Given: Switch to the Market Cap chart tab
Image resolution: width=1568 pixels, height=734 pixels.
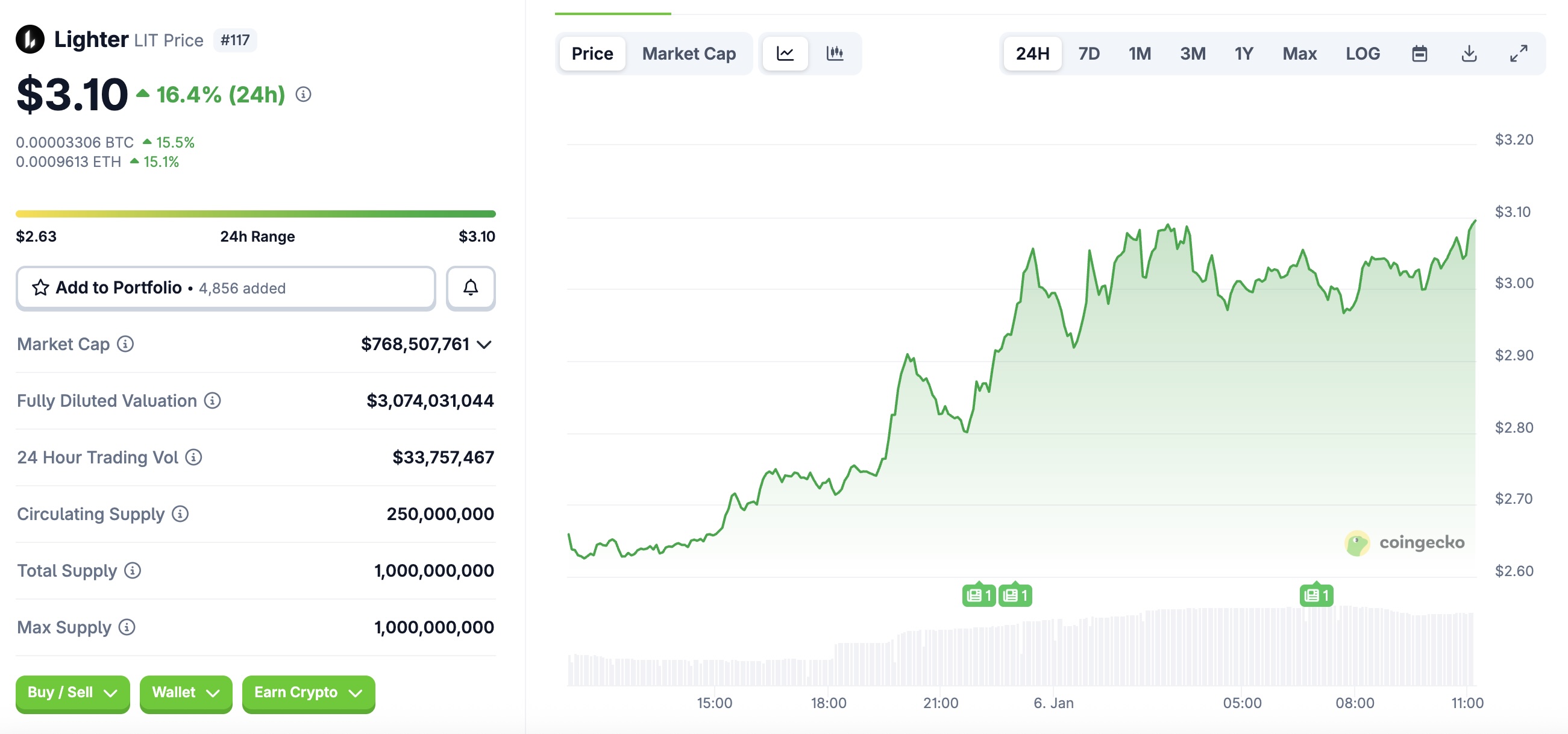Looking at the screenshot, I should (688, 54).
